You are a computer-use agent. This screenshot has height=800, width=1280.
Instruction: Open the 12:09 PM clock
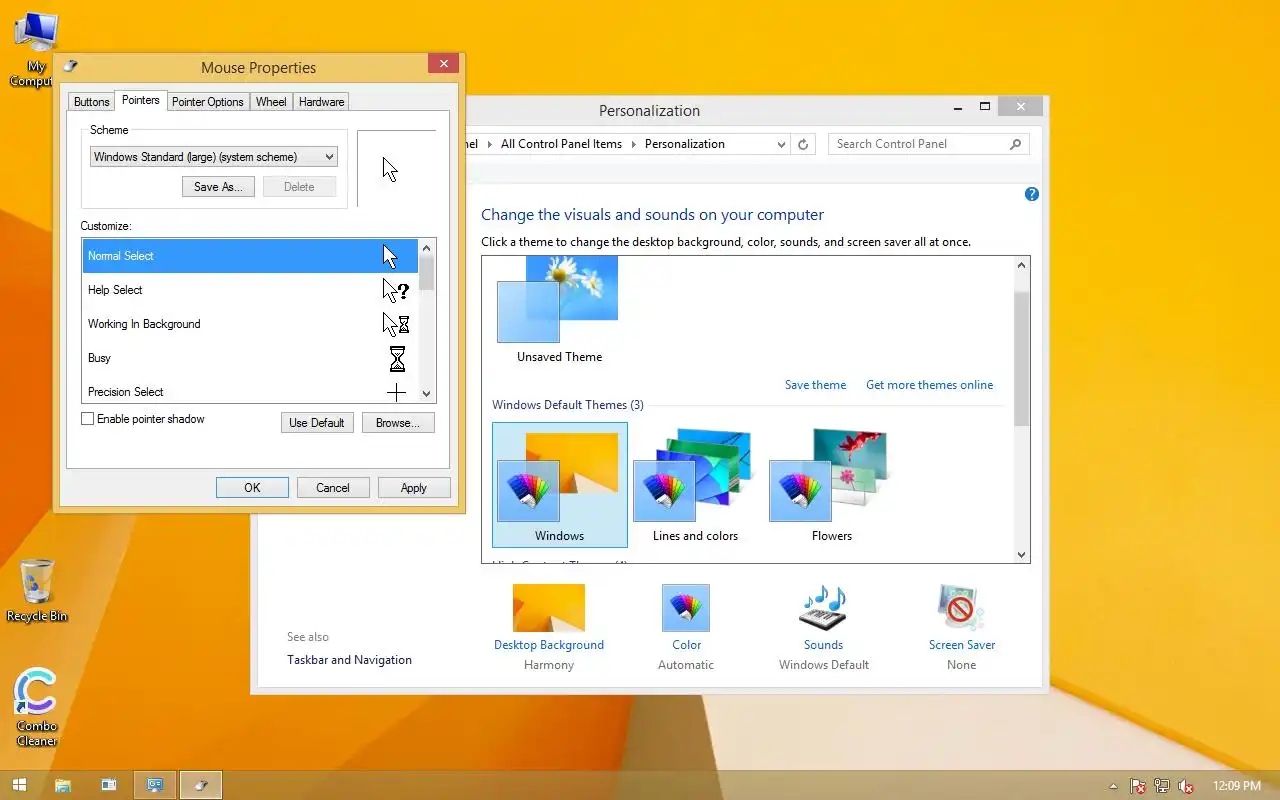(1236, 786)
